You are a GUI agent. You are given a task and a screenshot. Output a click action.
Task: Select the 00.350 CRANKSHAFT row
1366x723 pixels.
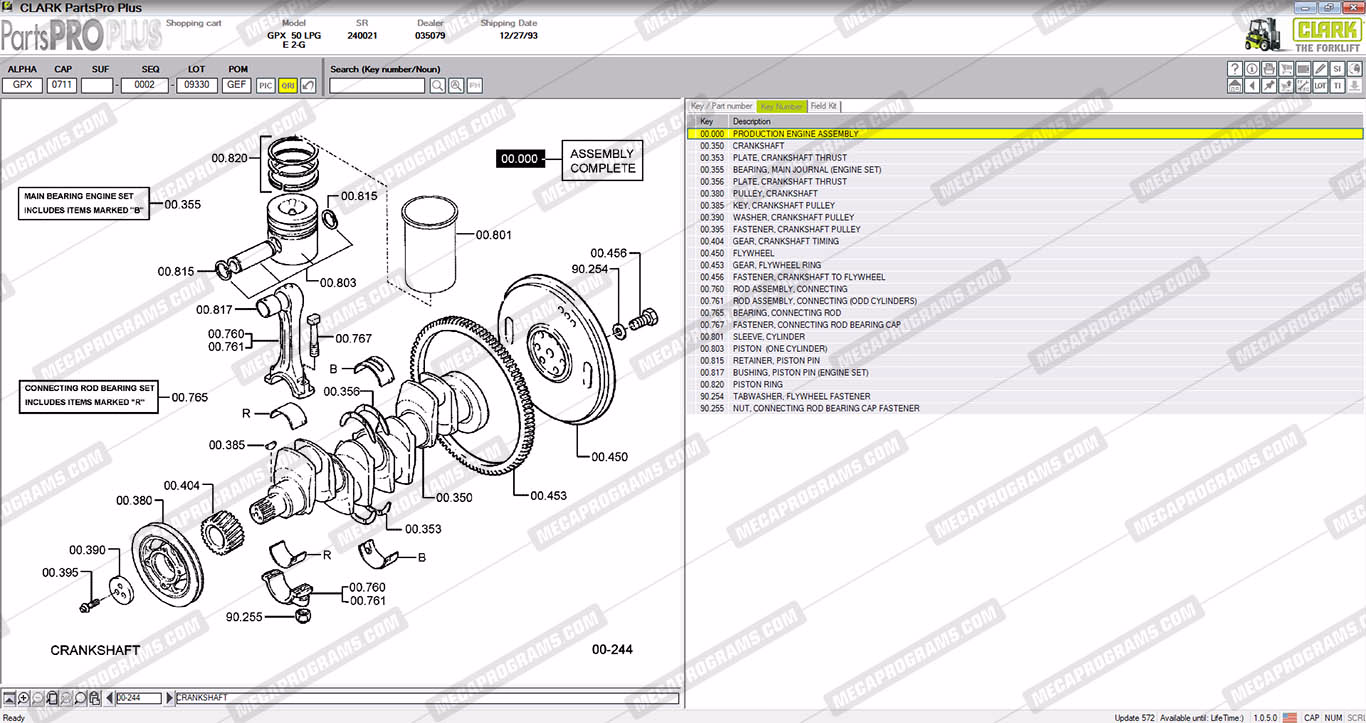click(x=1025, y=145)
